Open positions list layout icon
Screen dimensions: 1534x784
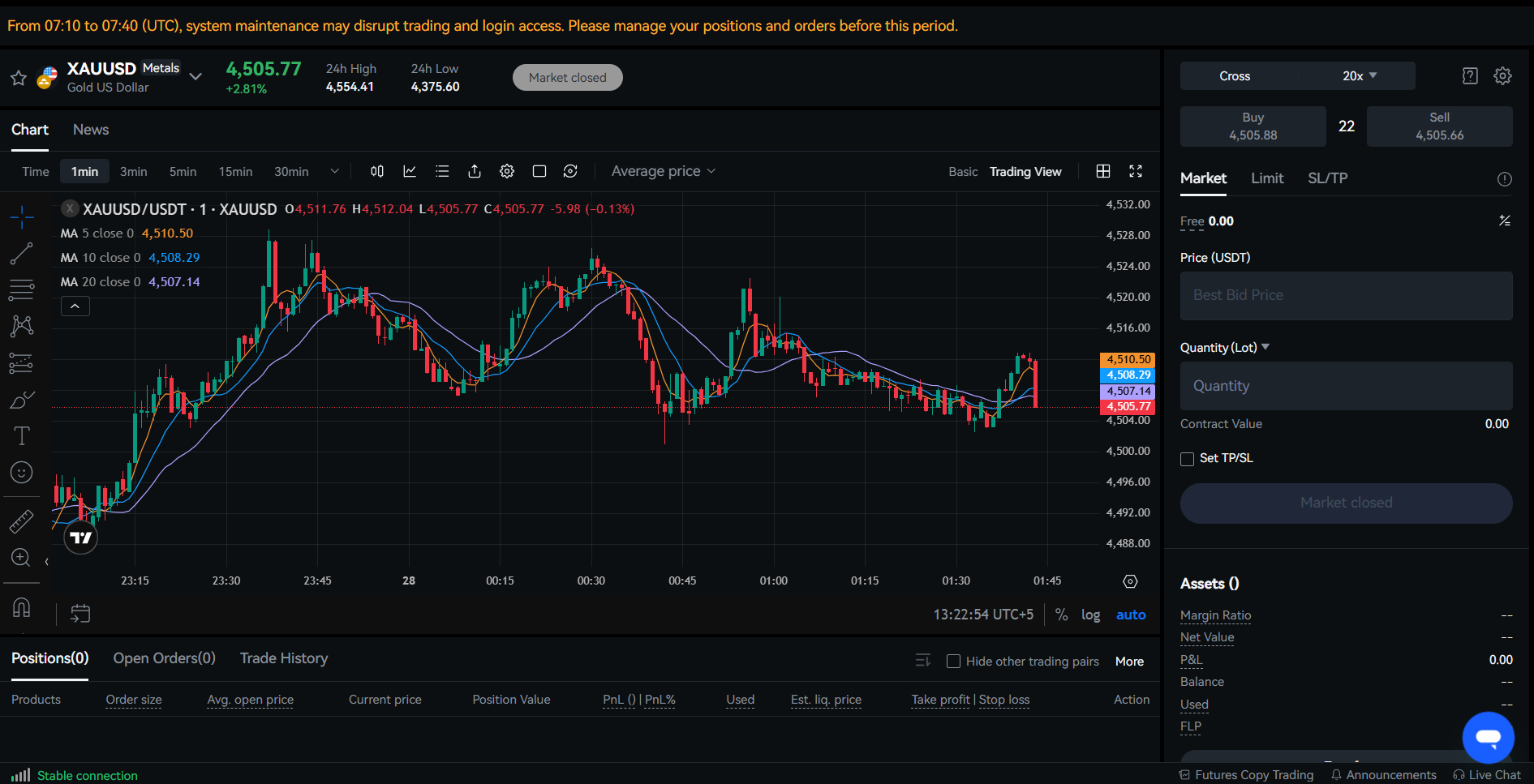point(923,661)
